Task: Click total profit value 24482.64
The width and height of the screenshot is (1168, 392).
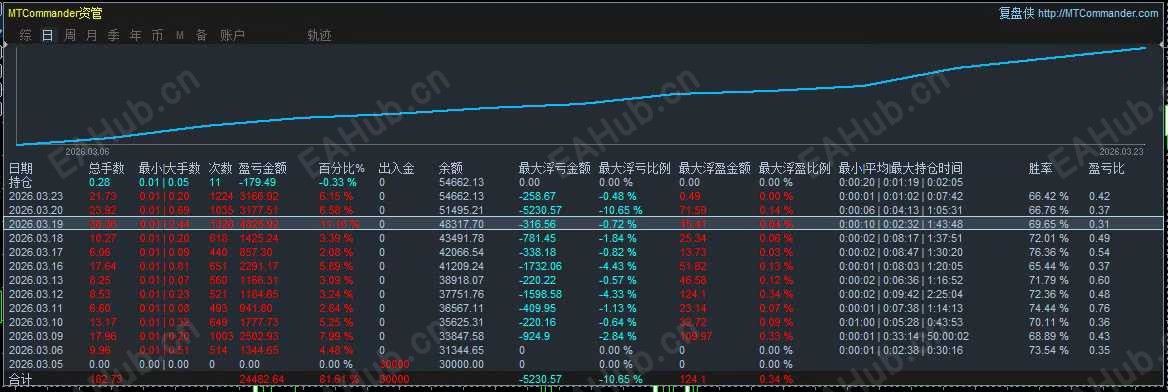Action: pyautogui.click(x=261, y=379)
